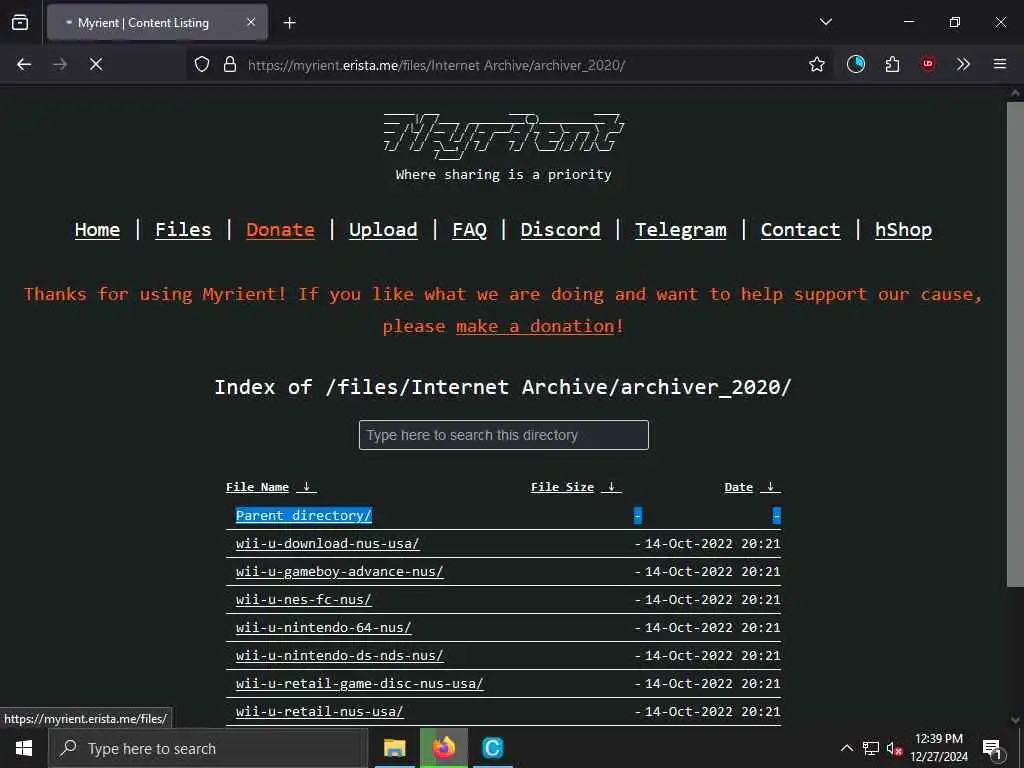Open network status tray icon
The width and height of the screenshot is (1024, 768).
[x=871, y=748]
